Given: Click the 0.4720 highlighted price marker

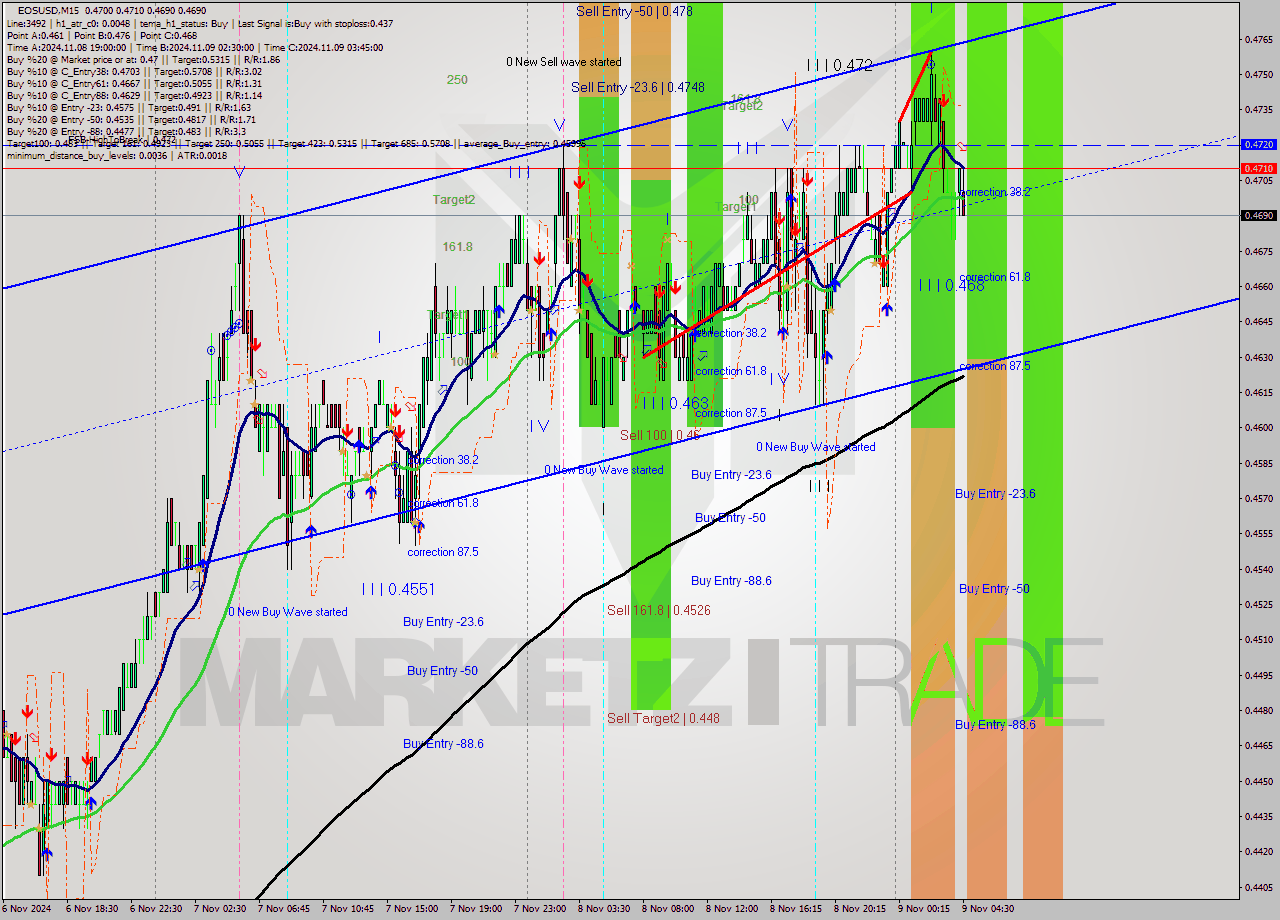Looking at the screenshot, I should [1257, 144].
